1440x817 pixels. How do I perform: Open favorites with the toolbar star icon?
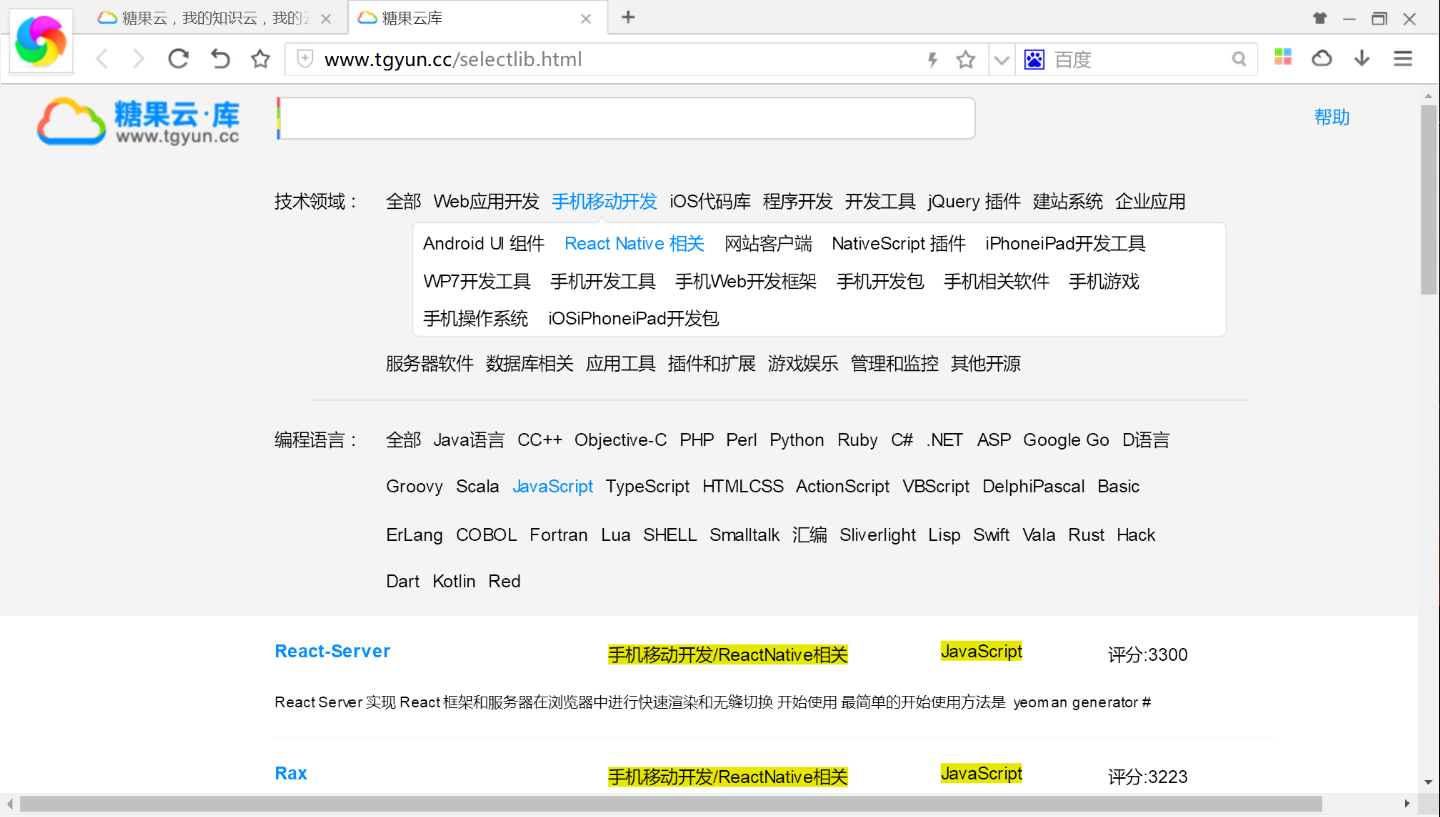[261, 59]
